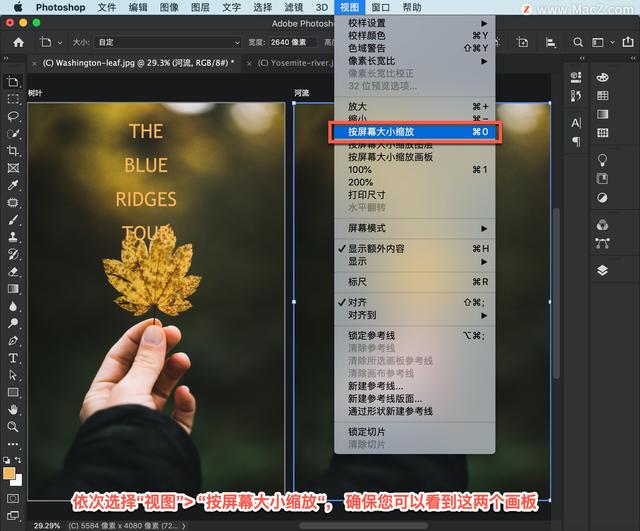Viewport: 640px width, 531px height.
Task: Select the Brush tool
Action: tap(13, 220)
